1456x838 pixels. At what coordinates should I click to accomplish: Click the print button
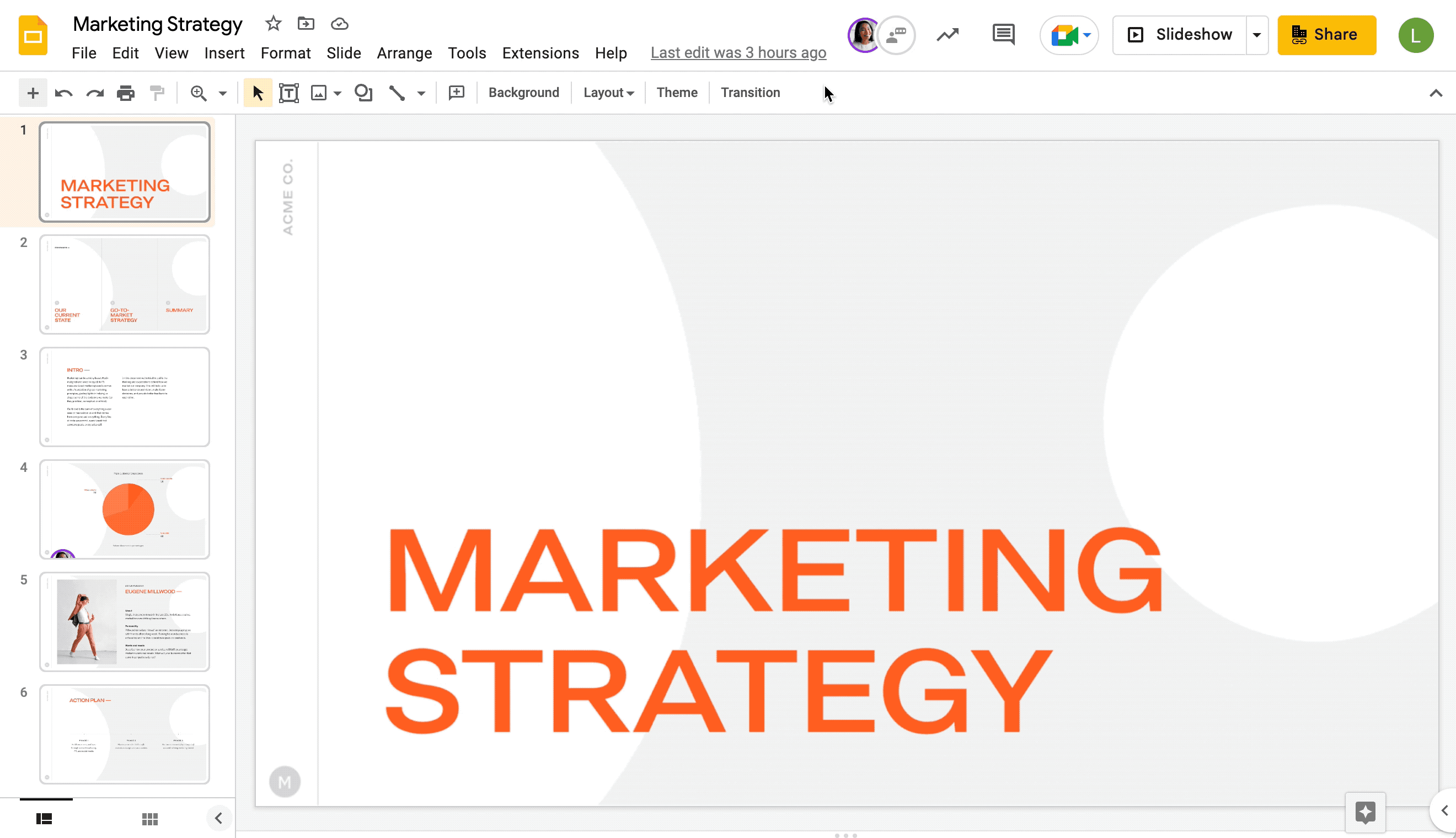[126, 93]
